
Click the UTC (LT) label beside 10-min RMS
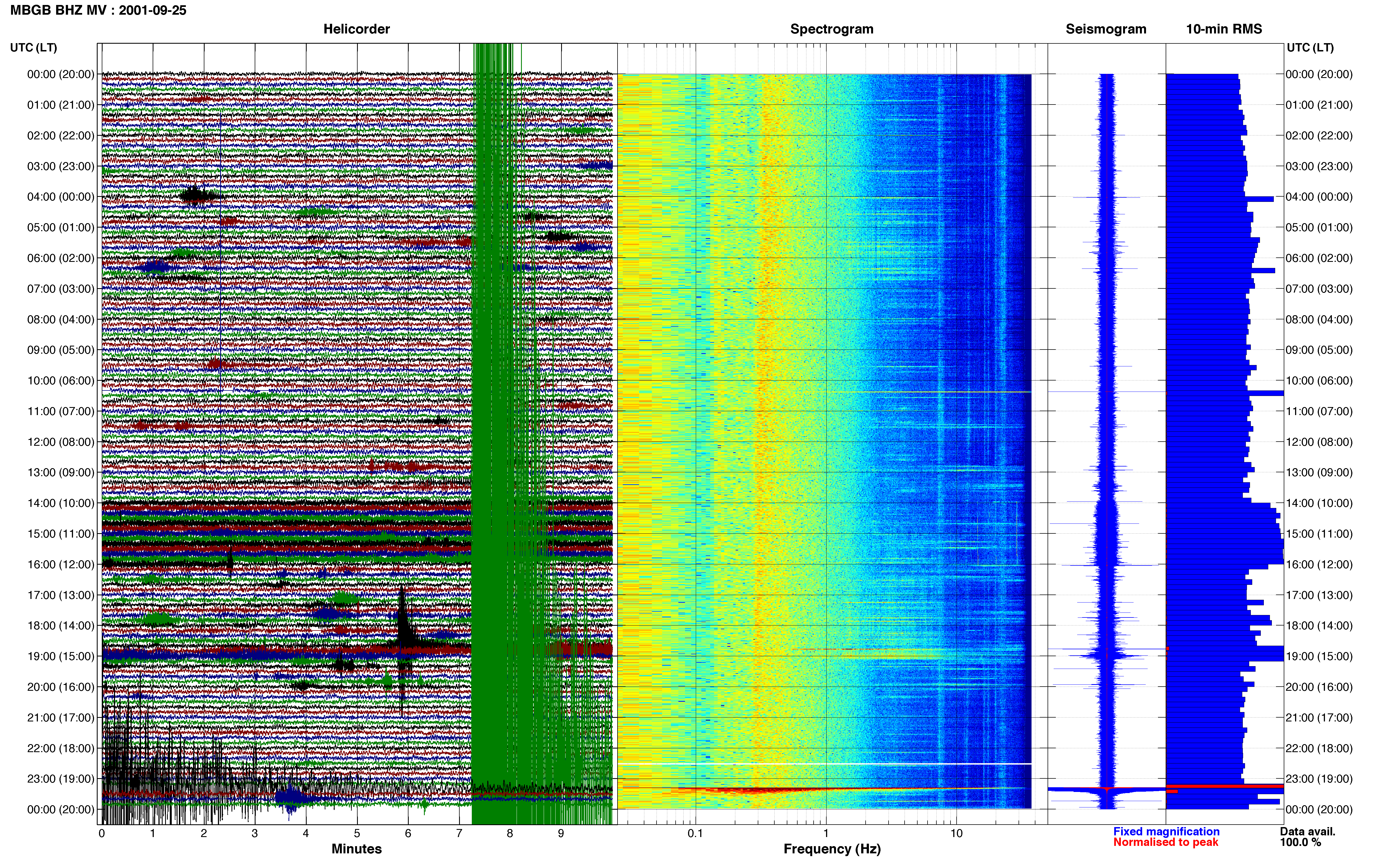pyautogui.click(x=1310, y=48)
